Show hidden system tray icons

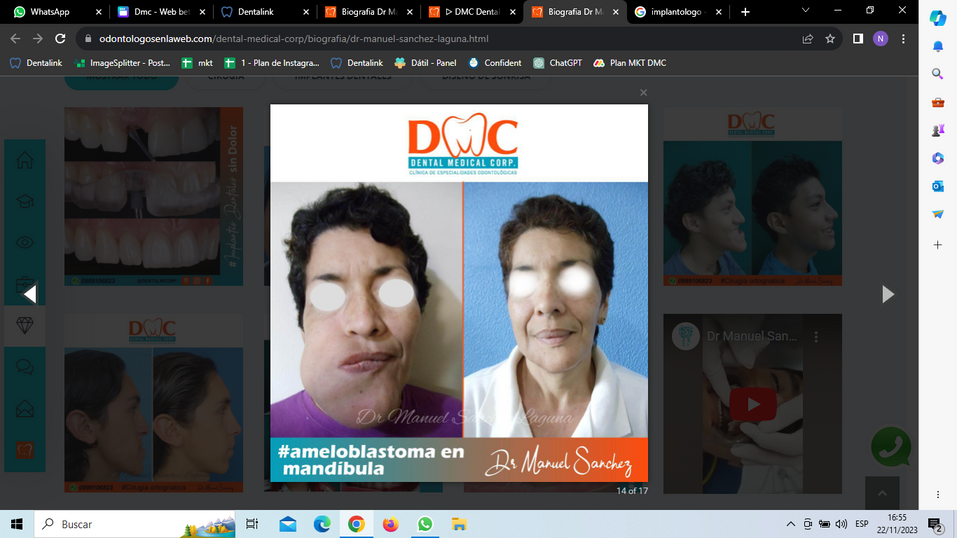tap(791, 524)
